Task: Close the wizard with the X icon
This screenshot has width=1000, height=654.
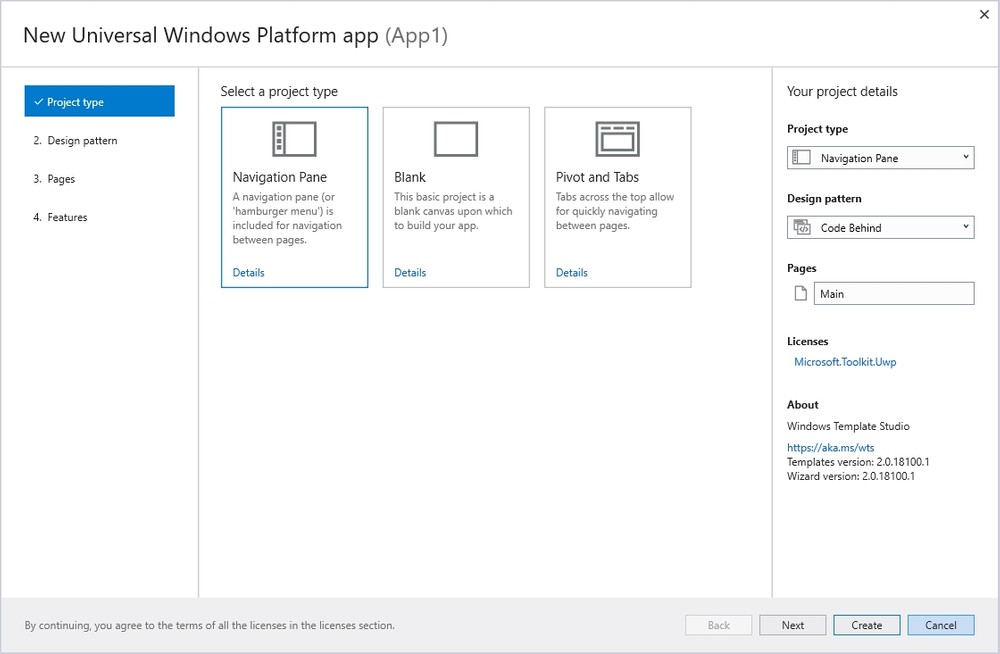Action: click(x=984, y=14)
